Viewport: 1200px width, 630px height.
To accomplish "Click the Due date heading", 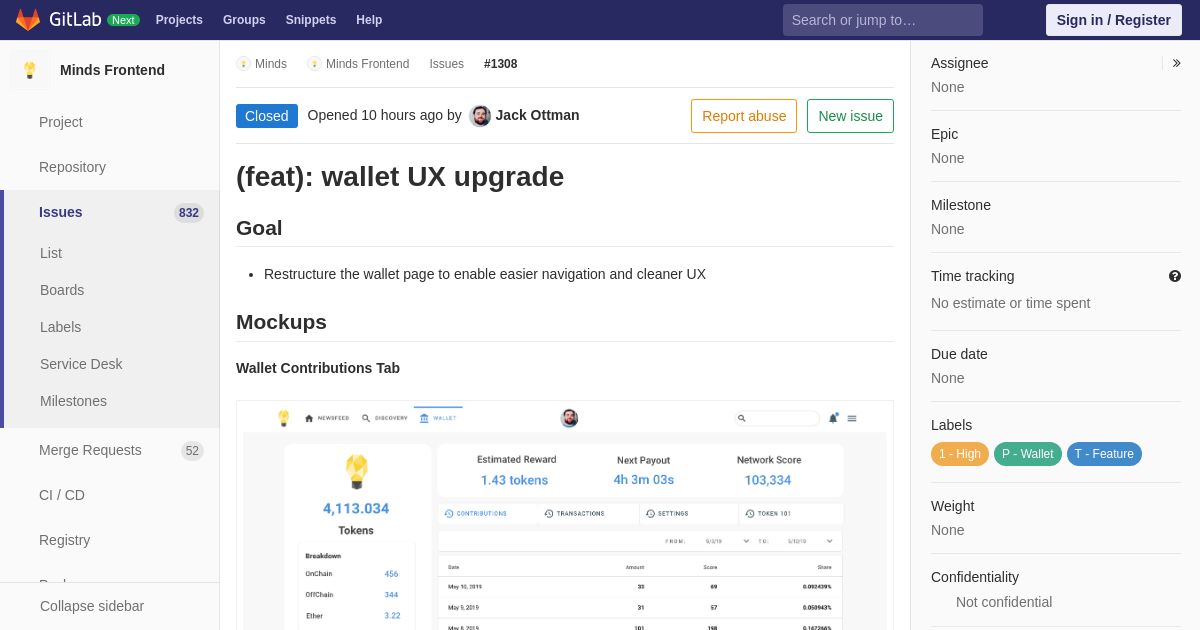I will click(959, 354).
